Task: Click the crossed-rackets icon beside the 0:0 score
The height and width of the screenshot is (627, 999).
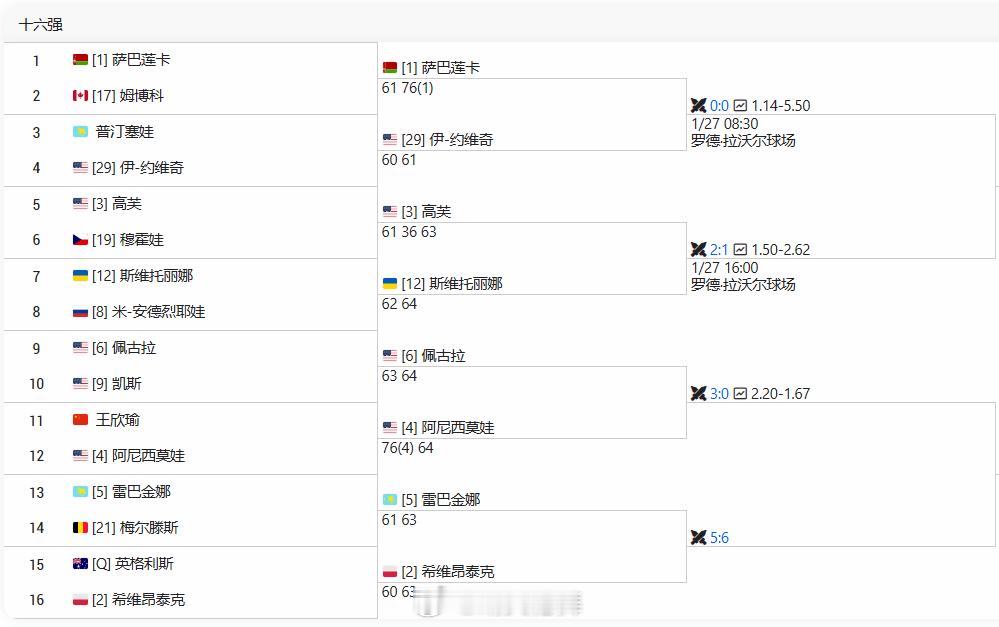Action: coord(699,105)
